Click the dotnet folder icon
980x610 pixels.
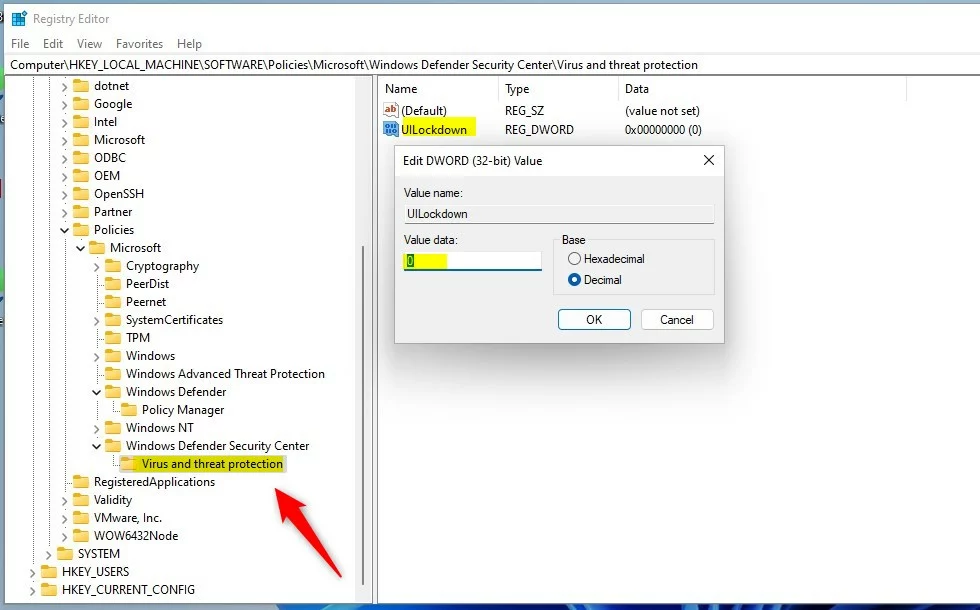coord(81,86)
